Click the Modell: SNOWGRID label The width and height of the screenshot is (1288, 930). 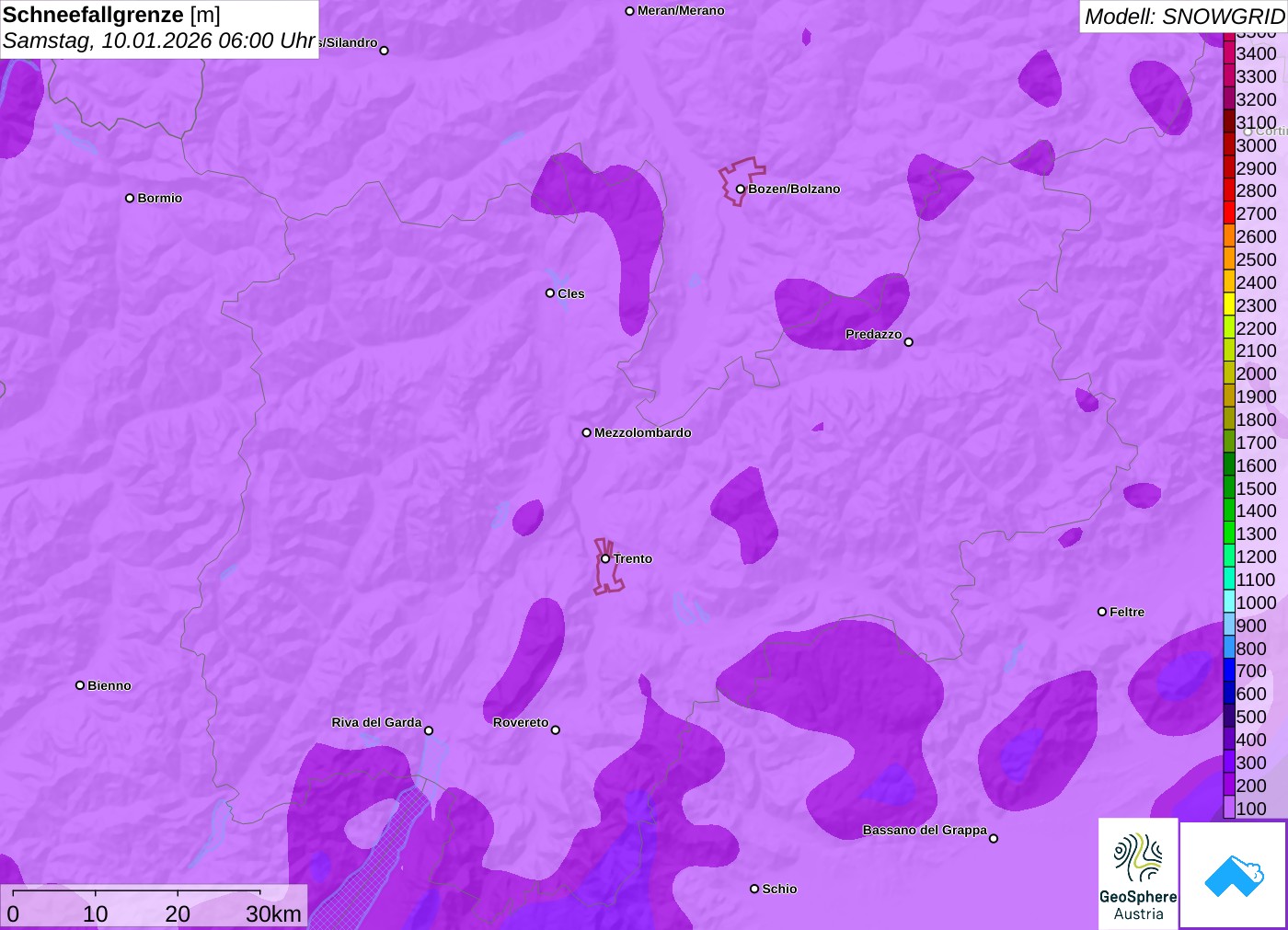[x=1184, y=17]
